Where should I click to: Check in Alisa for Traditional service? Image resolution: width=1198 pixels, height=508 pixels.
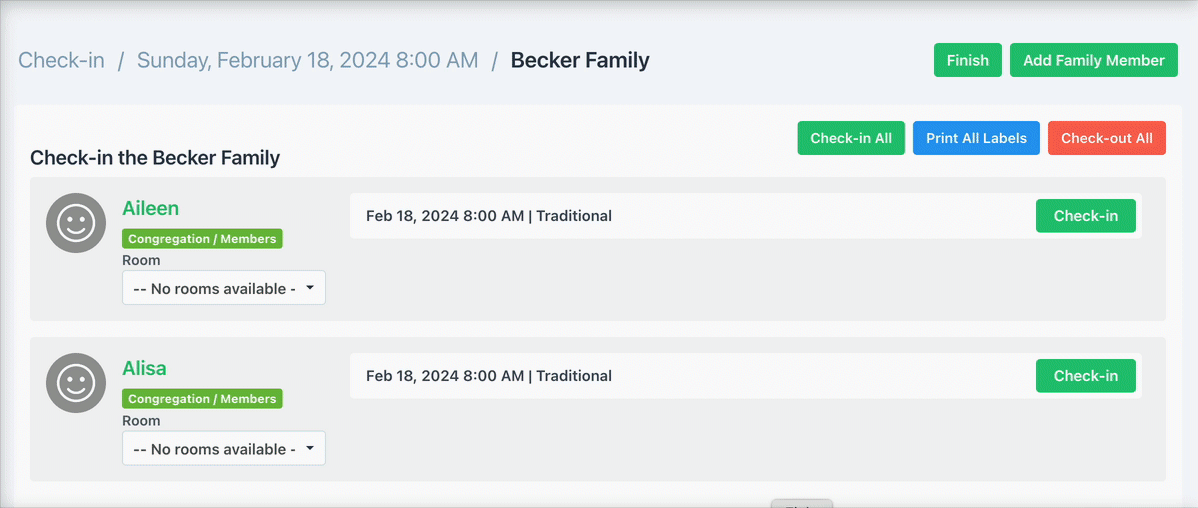[x=1085, y=376]
